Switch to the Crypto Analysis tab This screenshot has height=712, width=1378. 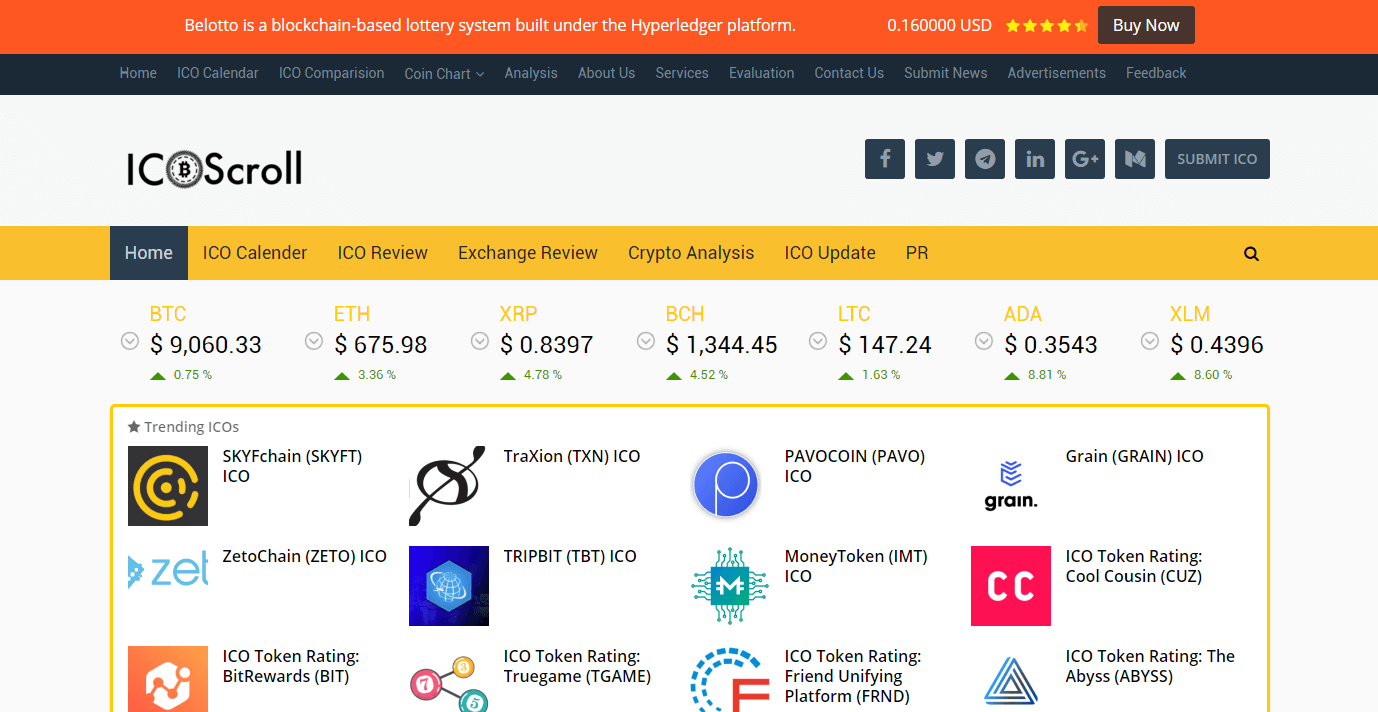[x=691, y=253]
